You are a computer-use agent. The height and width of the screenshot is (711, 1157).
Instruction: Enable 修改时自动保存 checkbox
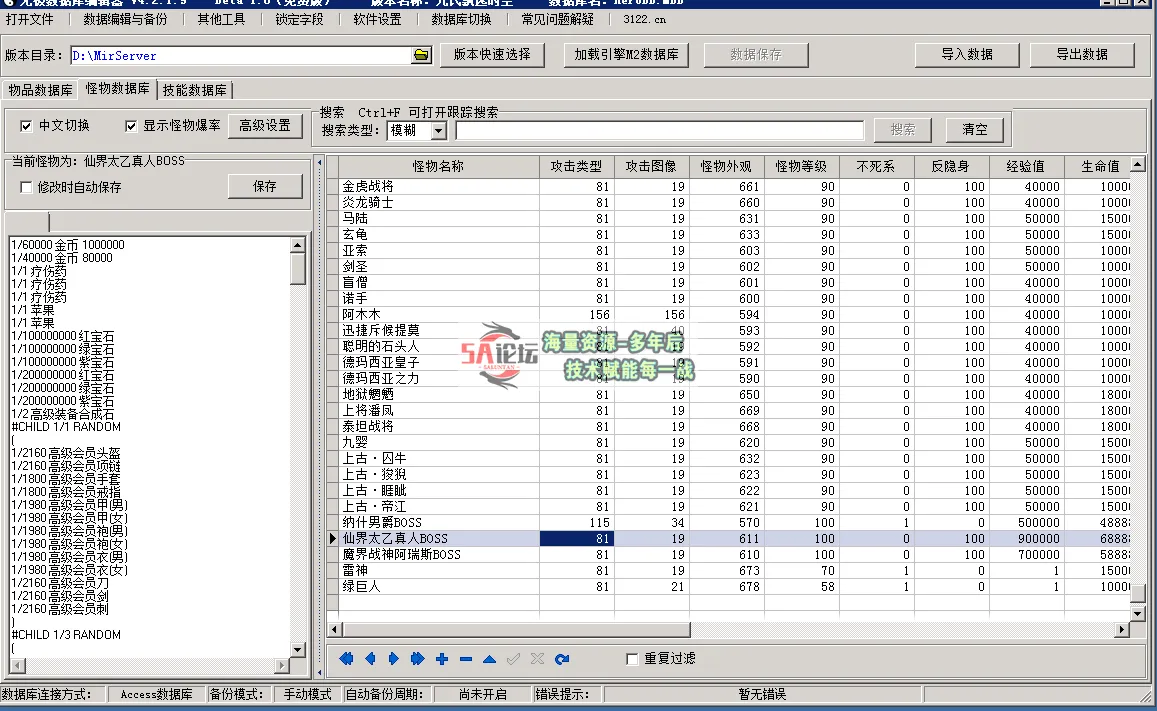coord(26,187)
